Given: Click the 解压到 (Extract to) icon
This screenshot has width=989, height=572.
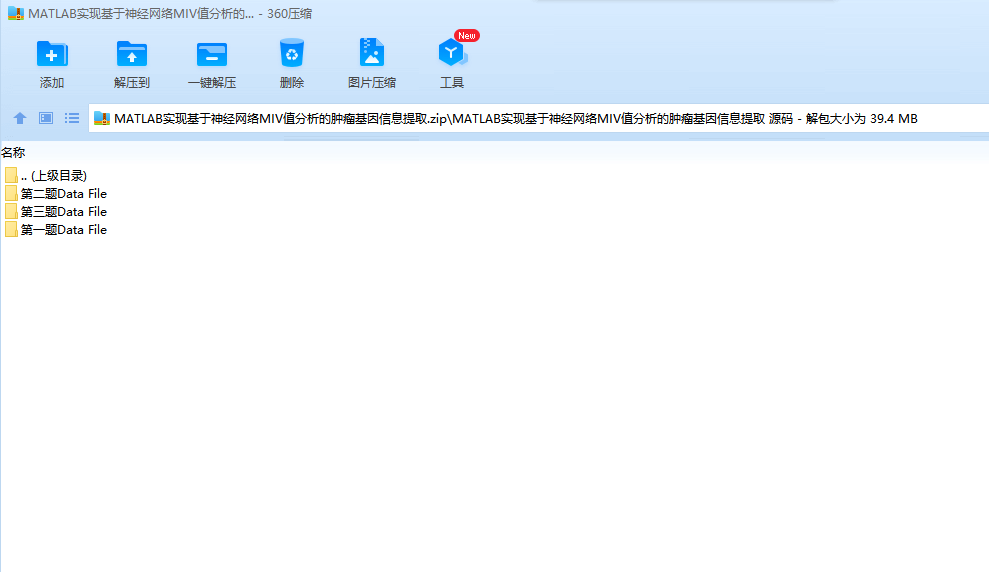Looking at the screenshot, I should point(132,54).
